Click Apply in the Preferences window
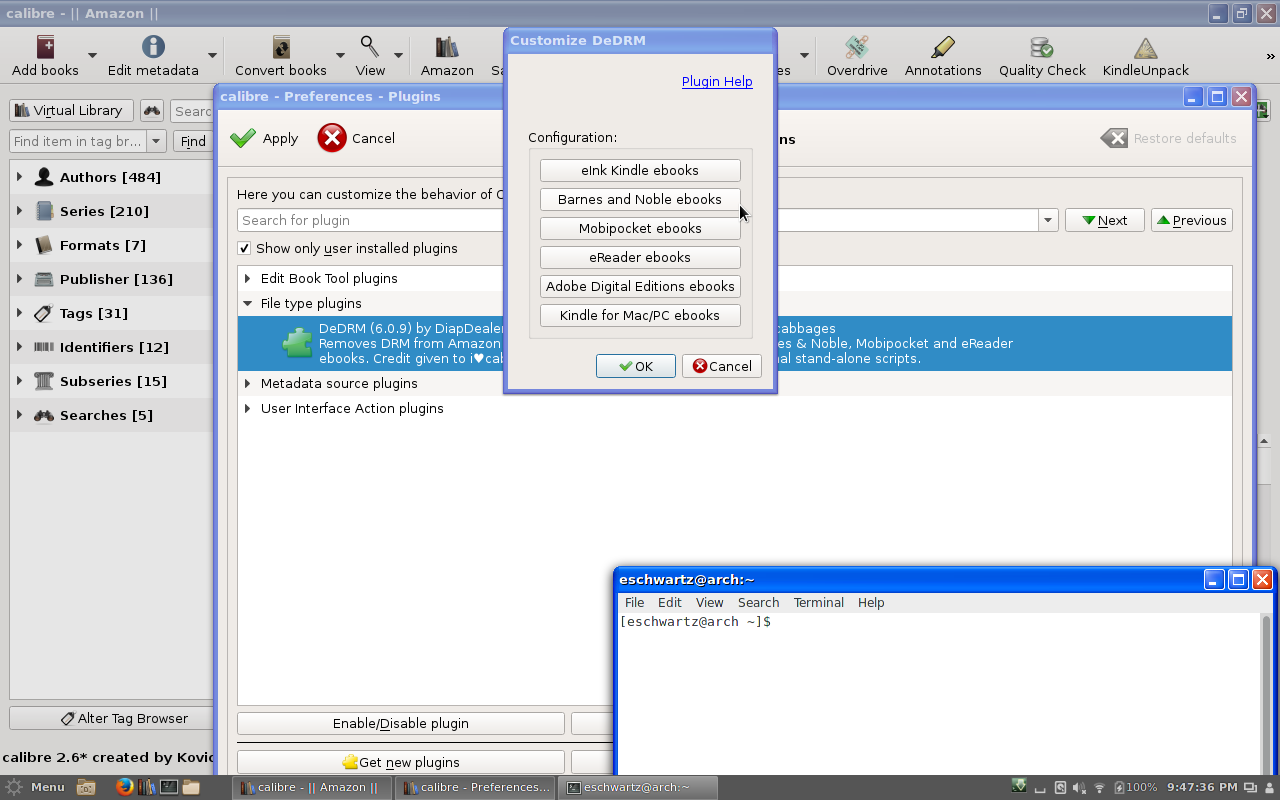Image resolution: width=1280 pixels, height=800 pixels. (264, 138)
